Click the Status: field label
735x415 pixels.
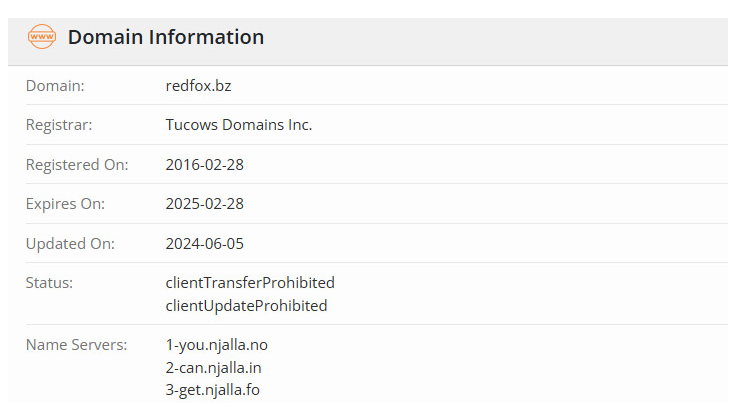point(49,282)
